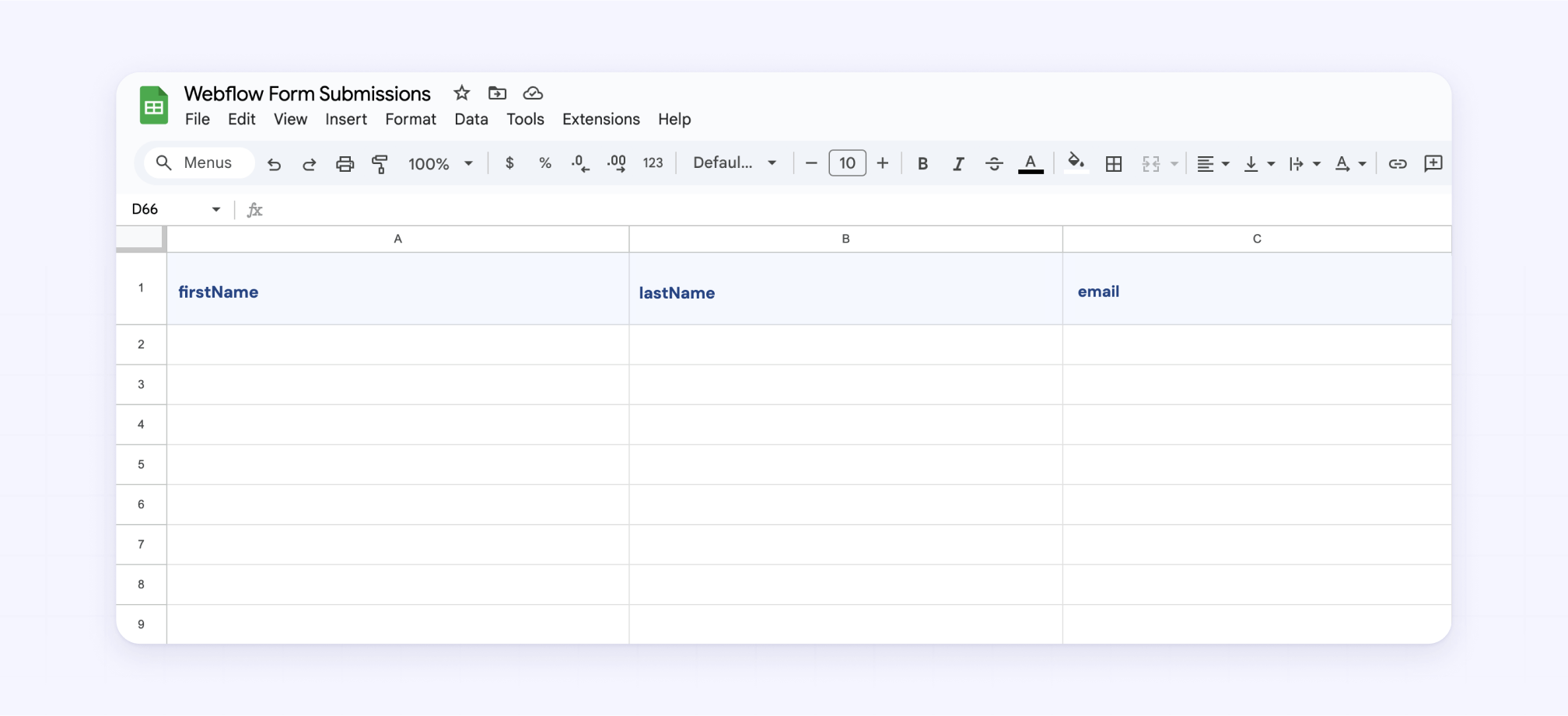Screen dimensions: 1568x716
Task: Click the Insert link icon
Action: pyautogui.click(x=1398, y=163)
